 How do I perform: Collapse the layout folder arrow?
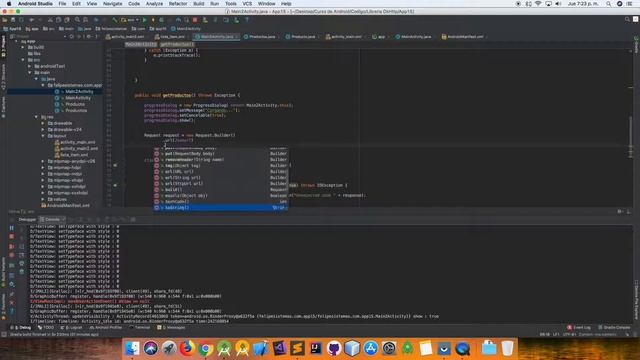pyautogui.click(x=43, y=136)
